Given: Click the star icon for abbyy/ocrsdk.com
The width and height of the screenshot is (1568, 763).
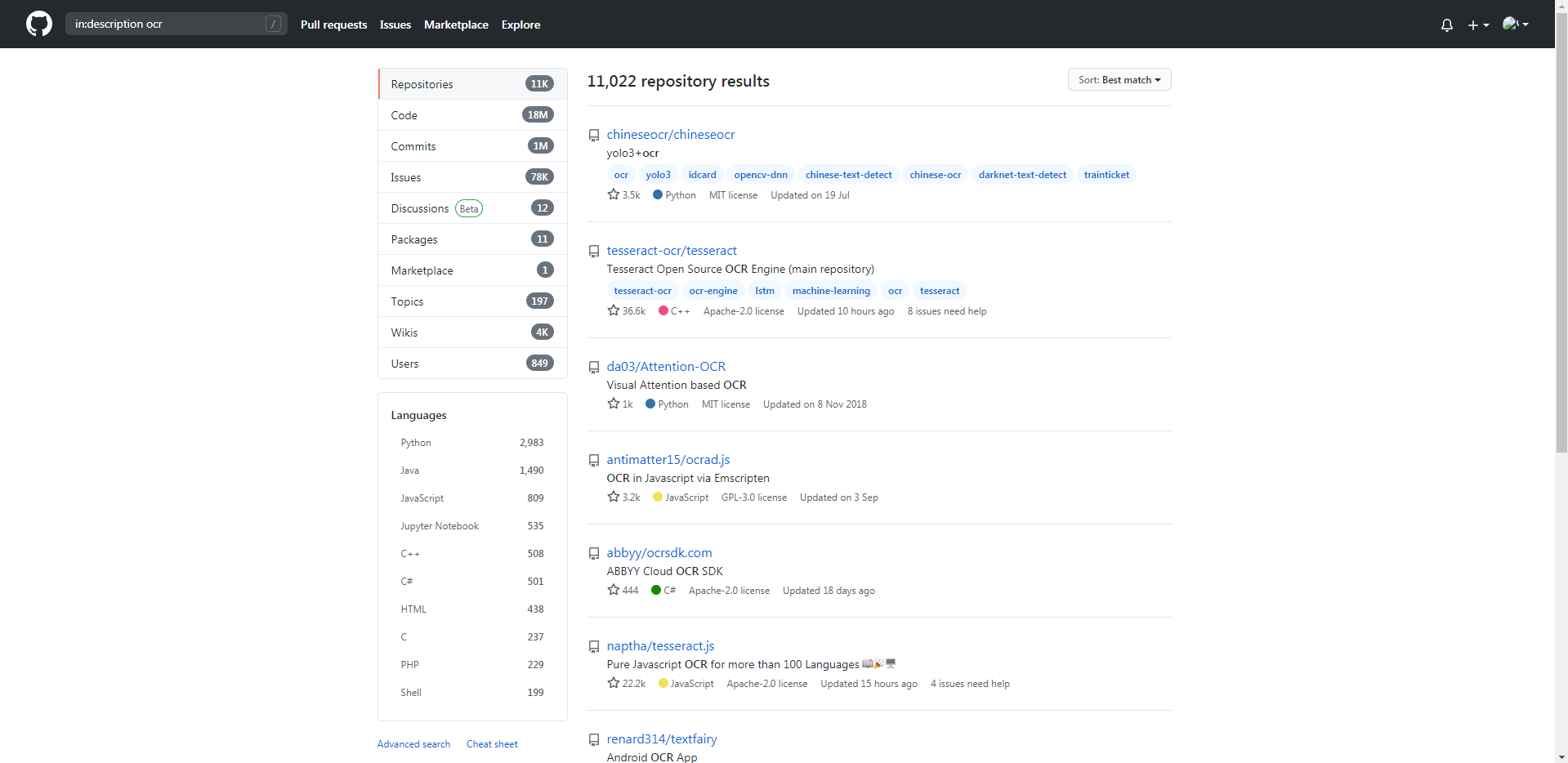Looking at the screenshot, I should [x=614, y=590].
